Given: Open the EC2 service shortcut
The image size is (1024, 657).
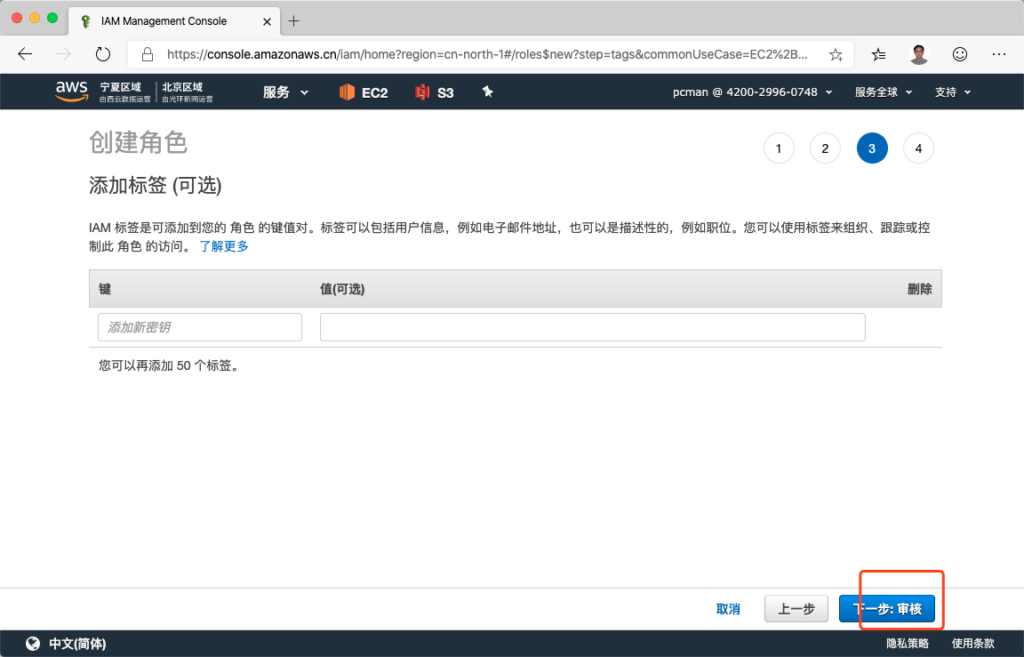Looking at the screenshot, I should 363,92.
